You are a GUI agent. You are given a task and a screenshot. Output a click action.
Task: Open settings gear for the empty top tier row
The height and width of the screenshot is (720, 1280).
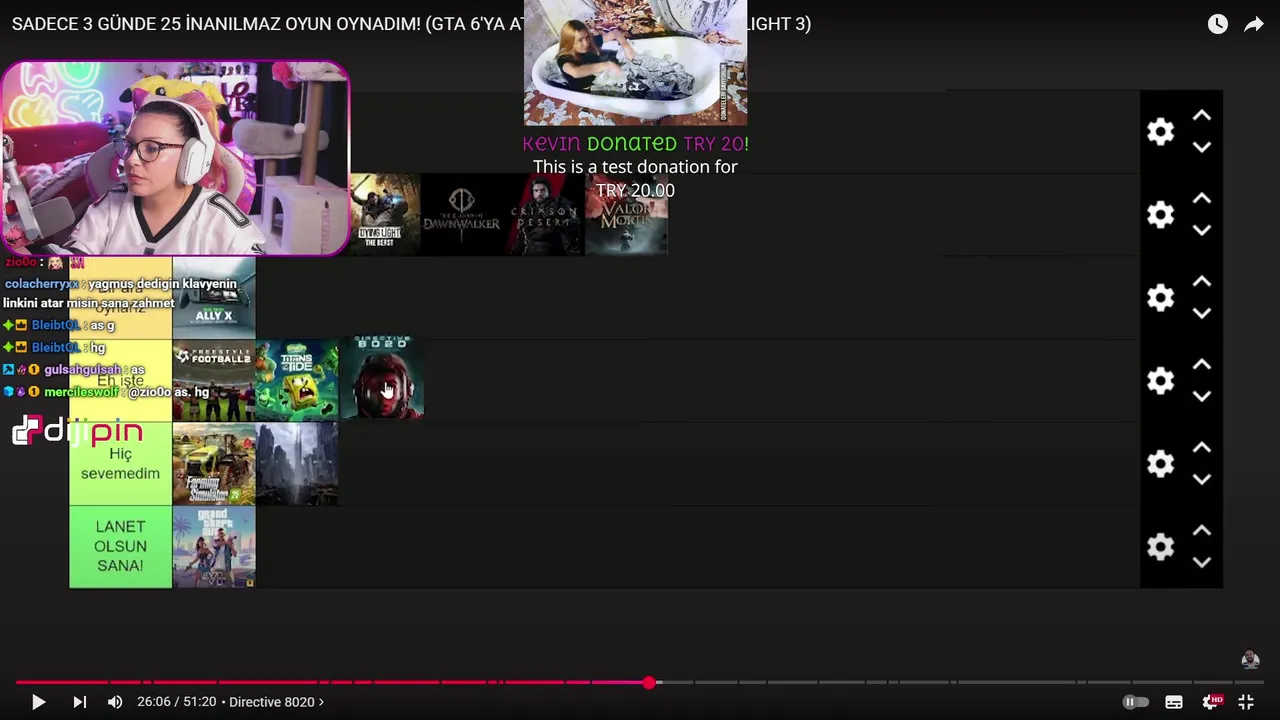click(x=1160, y=132)
